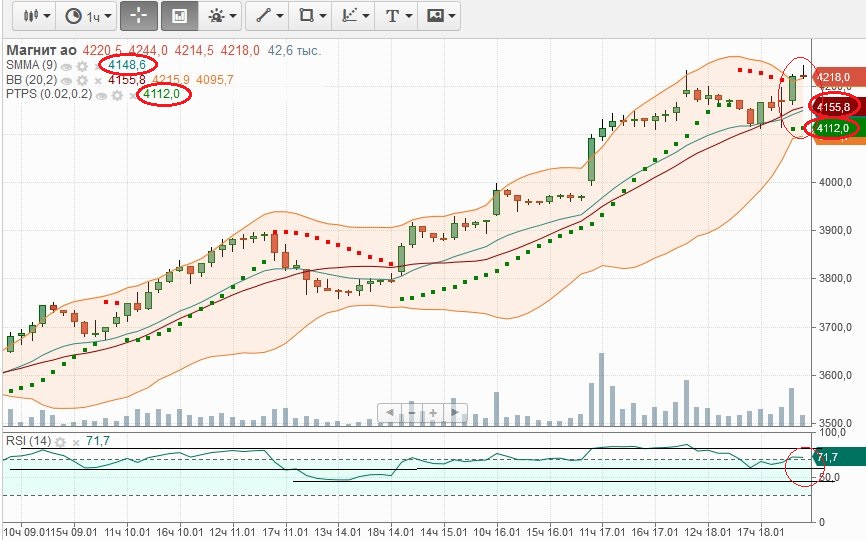Click the 3700,0 price axis label

[835, 327]
